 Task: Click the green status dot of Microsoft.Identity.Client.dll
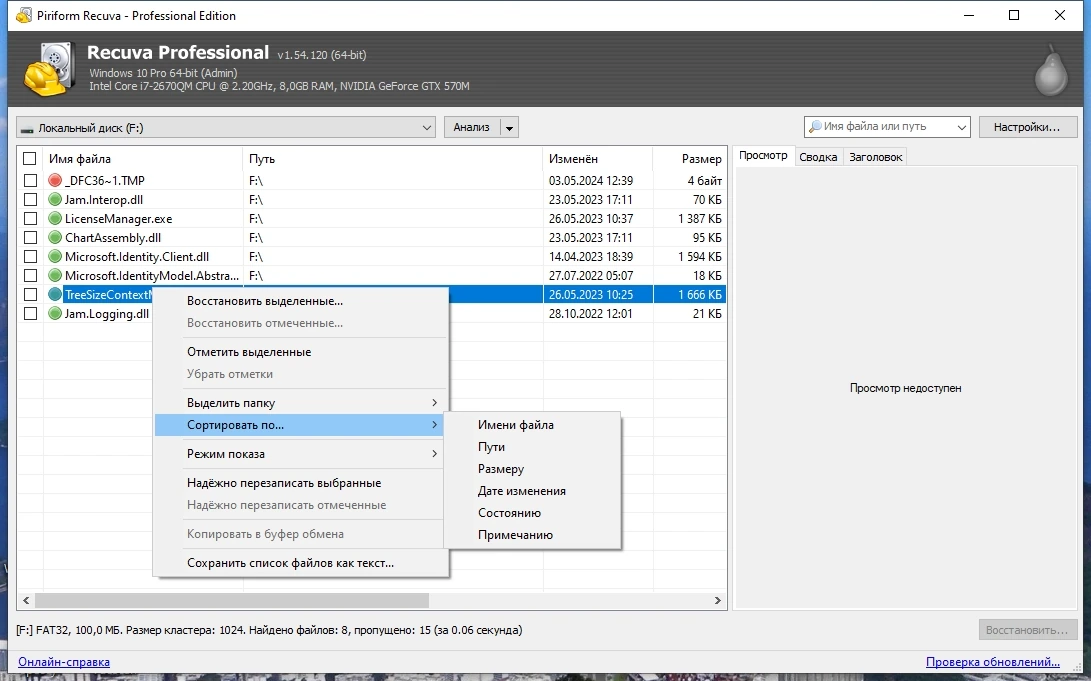point(55,257)
